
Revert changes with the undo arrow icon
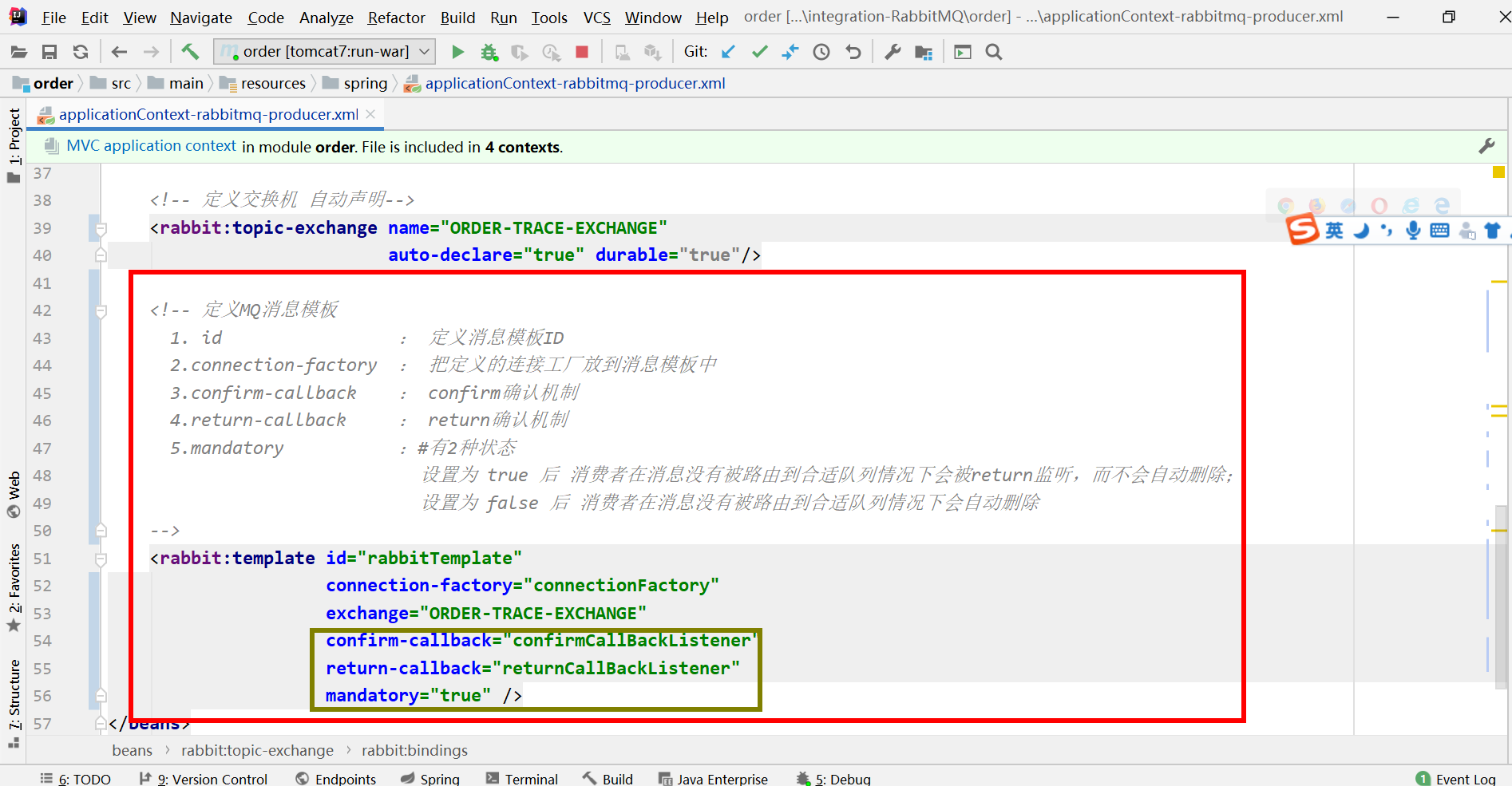point(853,52)
